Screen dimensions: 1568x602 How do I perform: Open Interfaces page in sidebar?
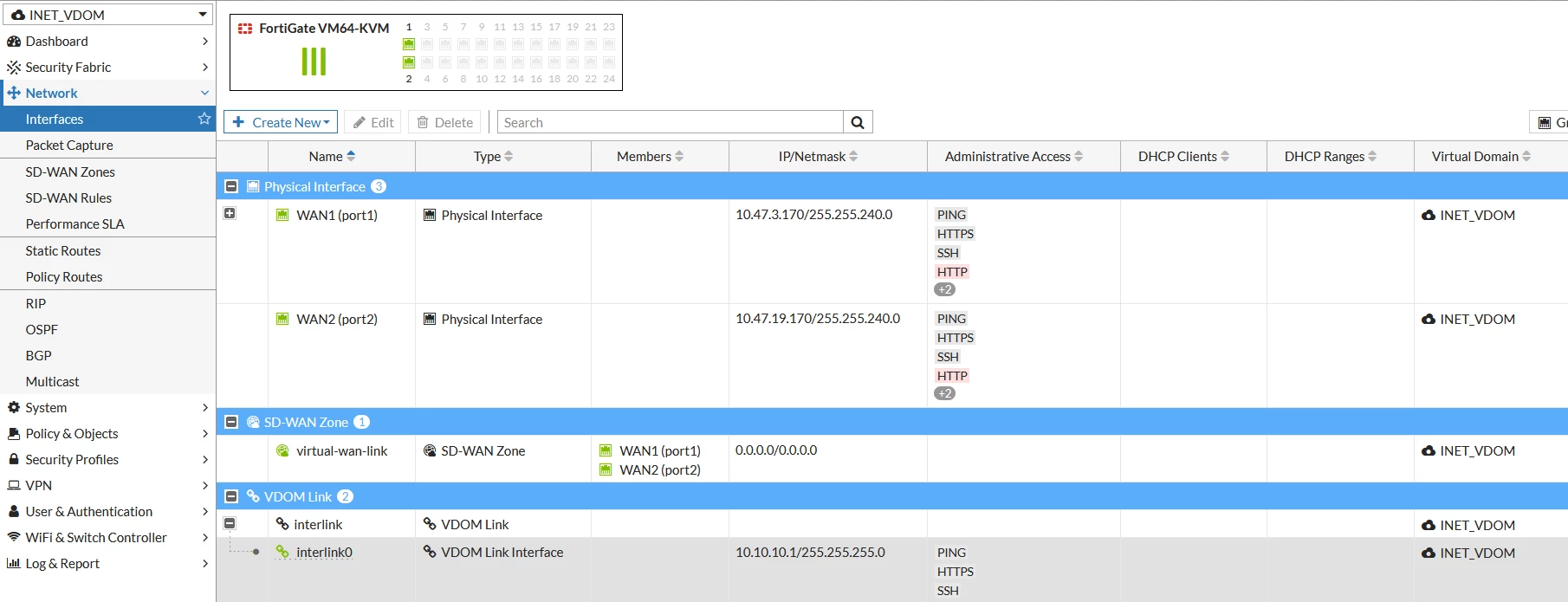point(107,119)
